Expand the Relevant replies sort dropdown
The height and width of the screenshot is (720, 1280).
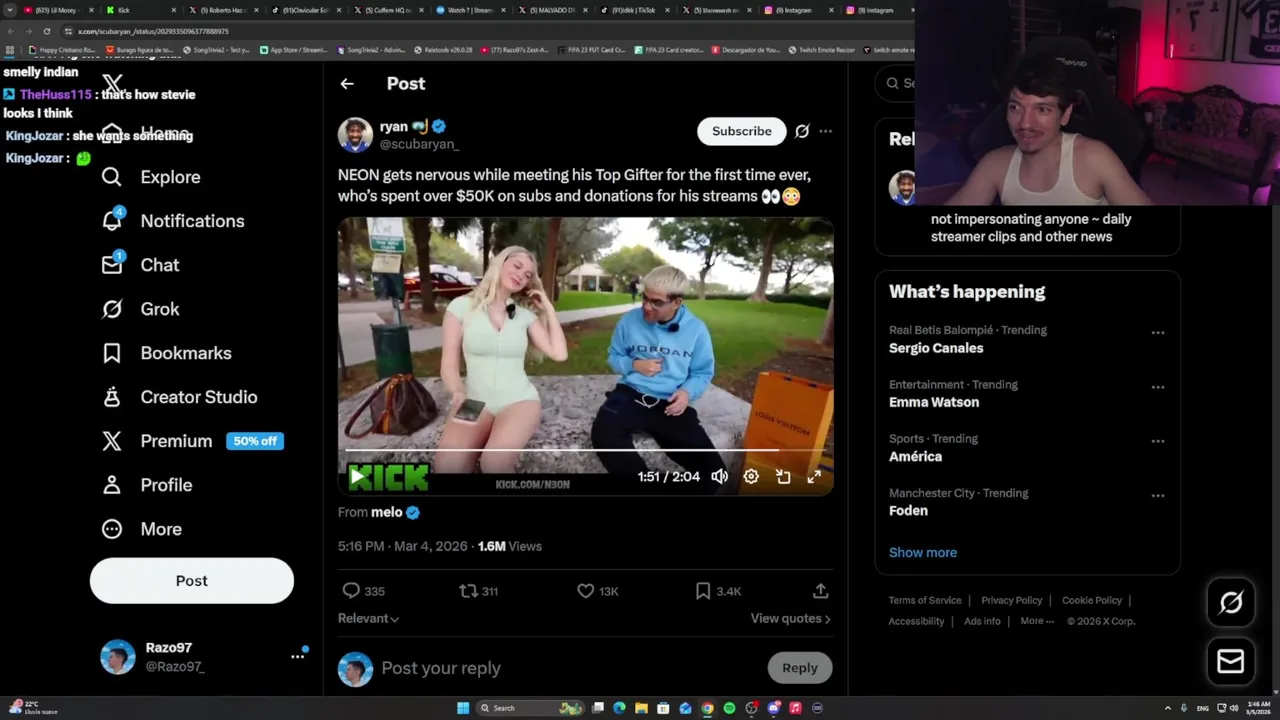368,619
